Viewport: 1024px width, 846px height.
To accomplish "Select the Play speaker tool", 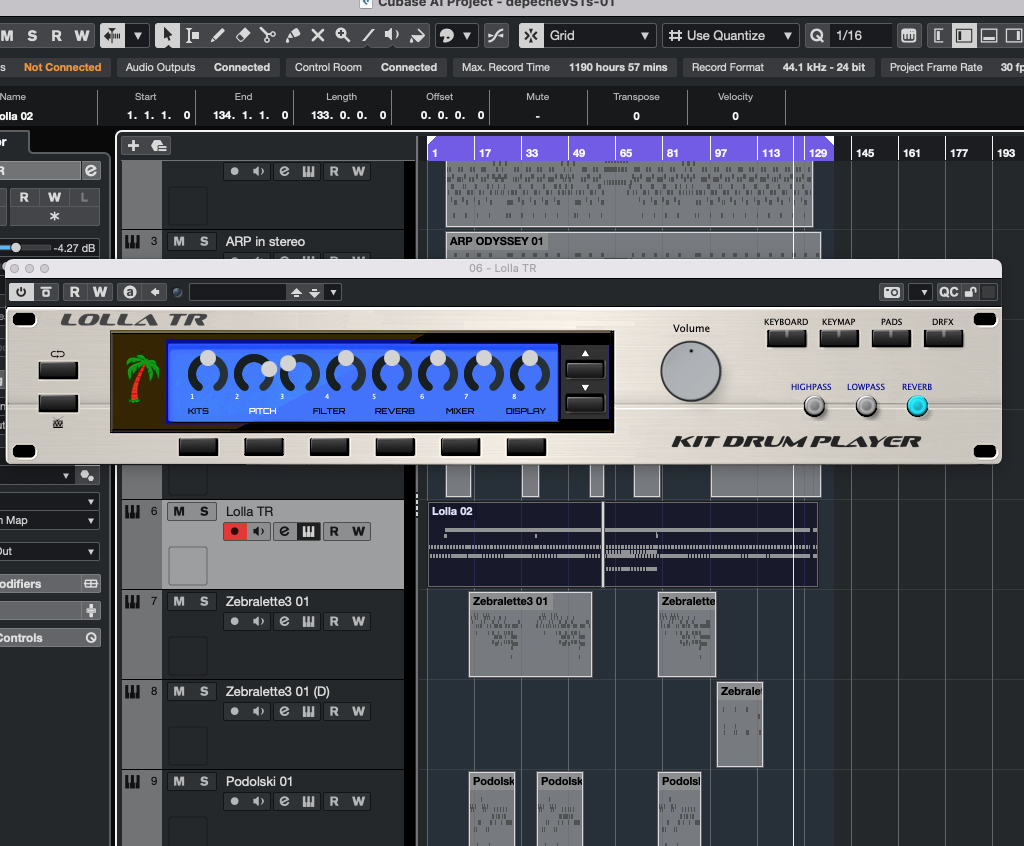I will 392,35.
